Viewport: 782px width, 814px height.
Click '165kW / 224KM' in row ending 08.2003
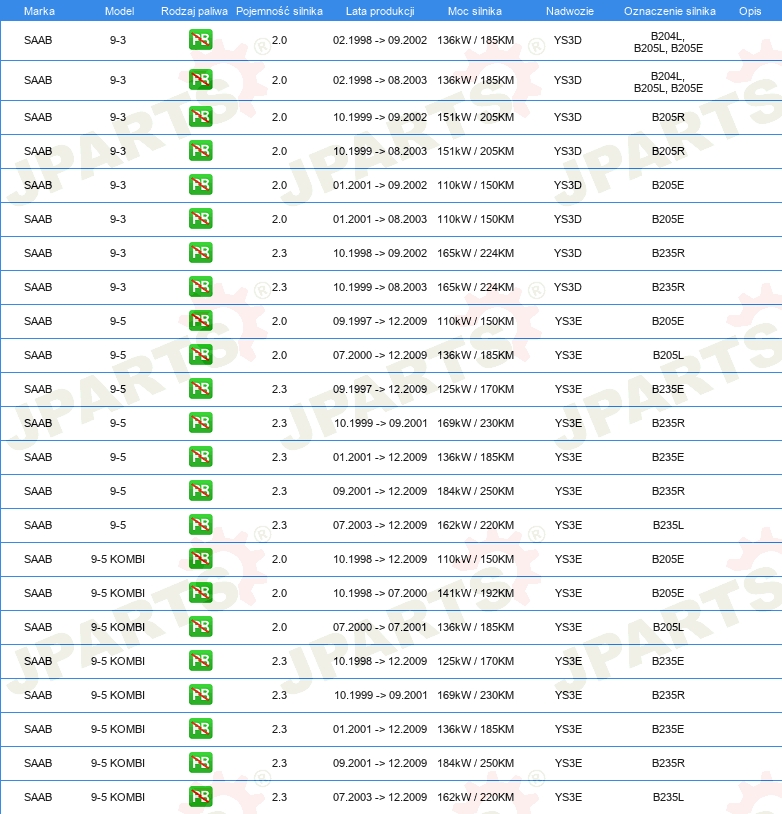click(476, 287)
